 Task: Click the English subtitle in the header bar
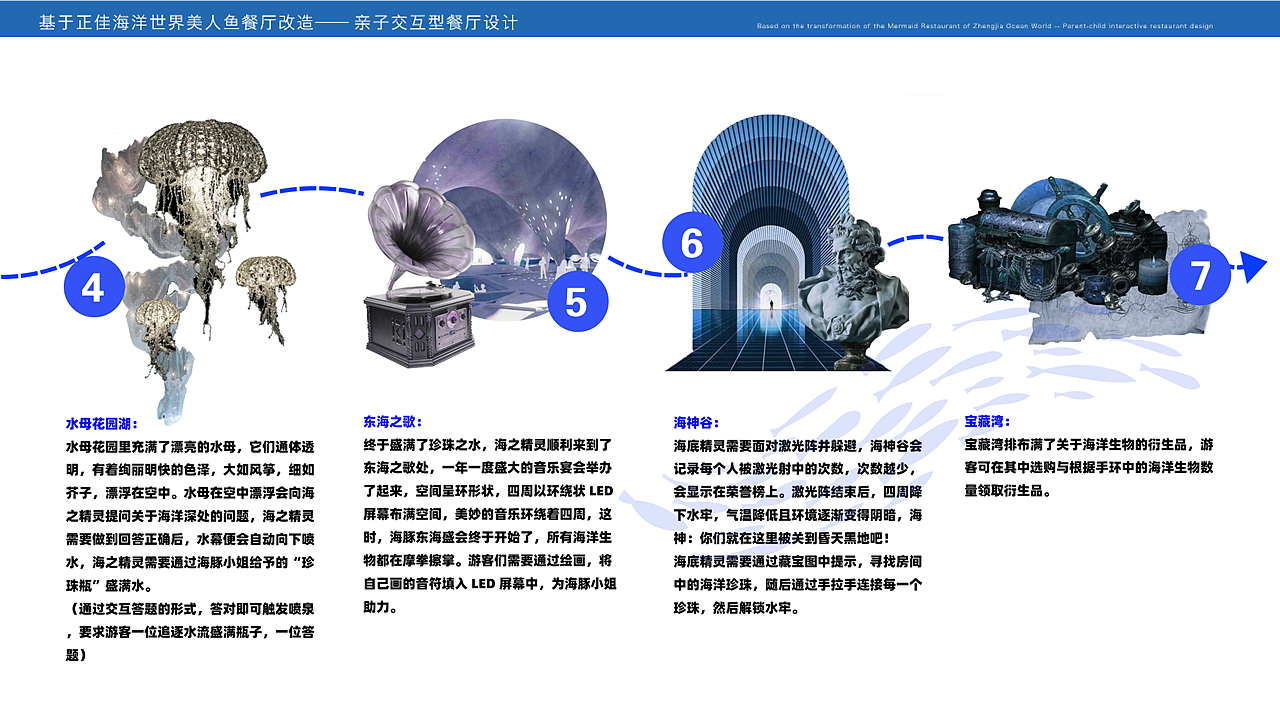[x=985, y=26]
